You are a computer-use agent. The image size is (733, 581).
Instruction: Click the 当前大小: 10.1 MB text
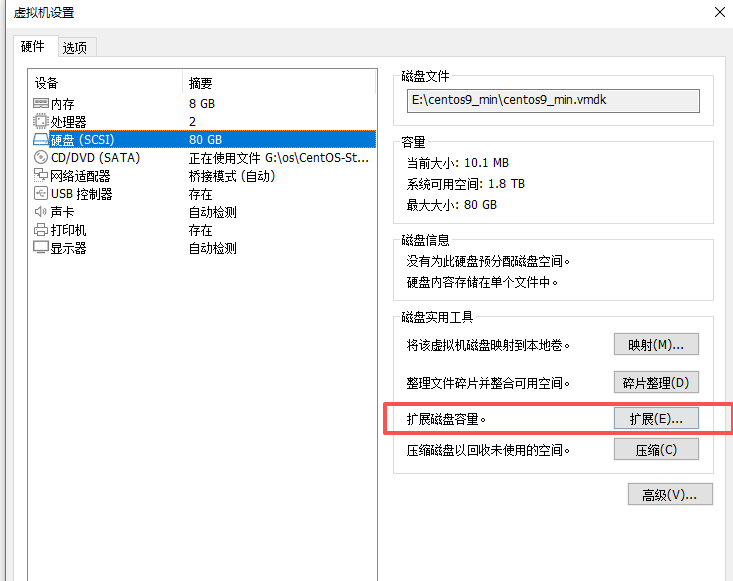[458, 163]
